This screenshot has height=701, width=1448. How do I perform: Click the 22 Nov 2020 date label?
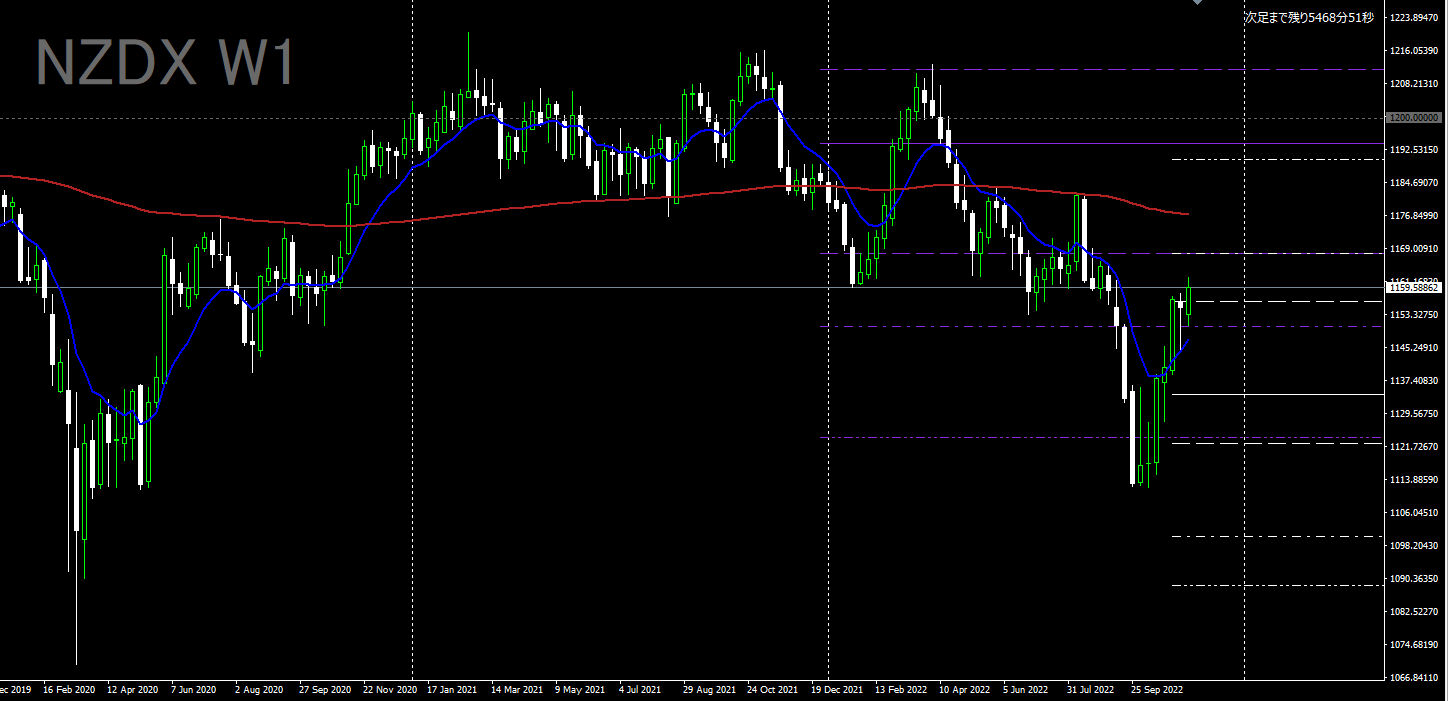389,690
